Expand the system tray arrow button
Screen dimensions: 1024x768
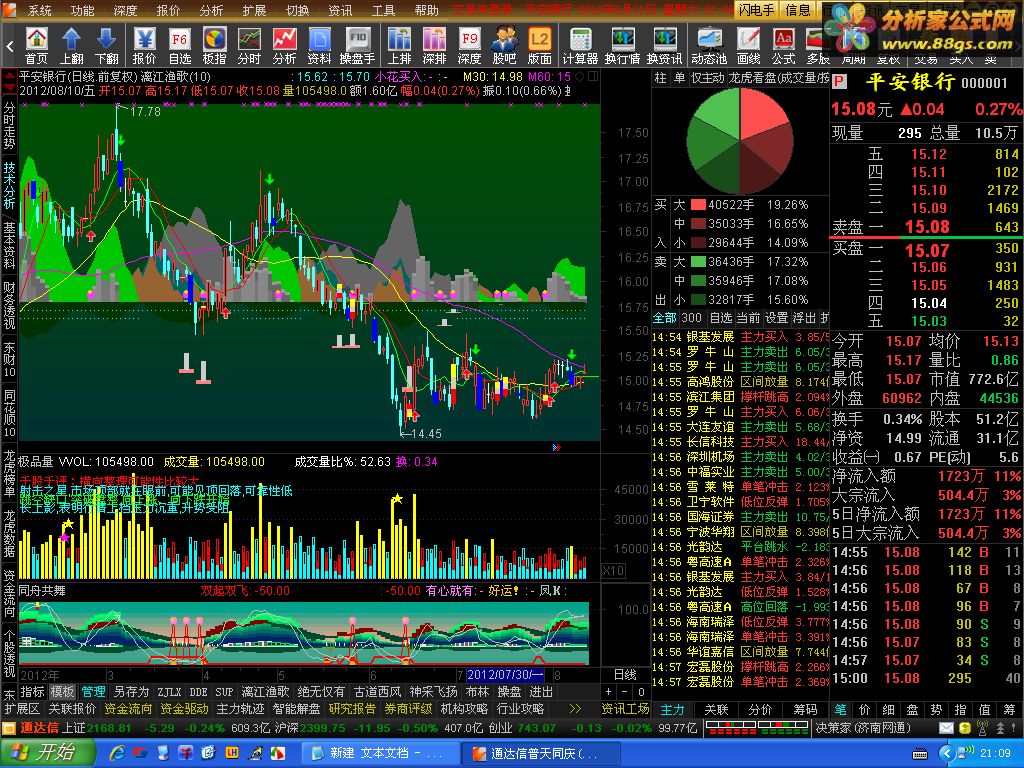pos(948,754)
